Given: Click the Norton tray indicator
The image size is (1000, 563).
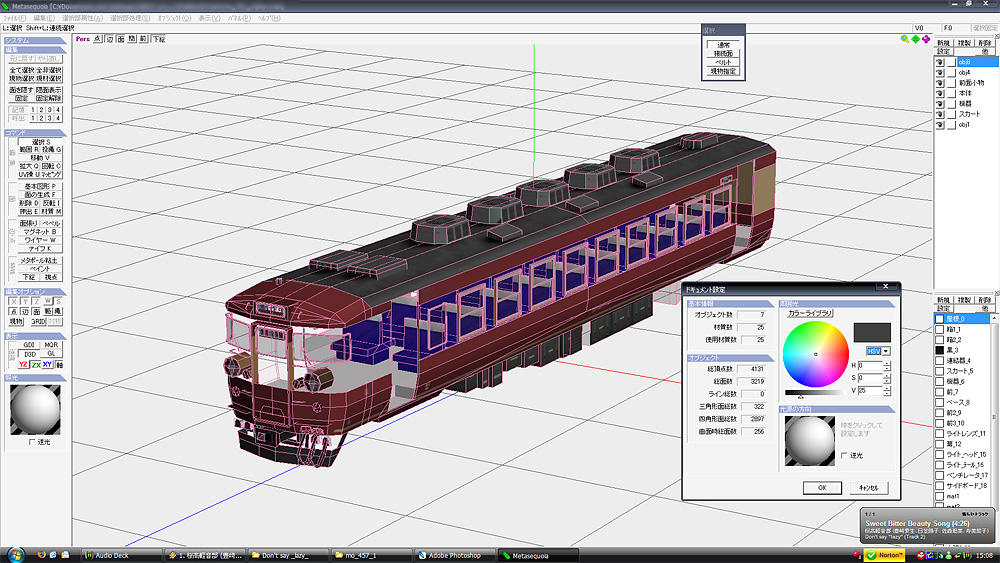Looking at the screenshot, I should click(x=884, y=555).
